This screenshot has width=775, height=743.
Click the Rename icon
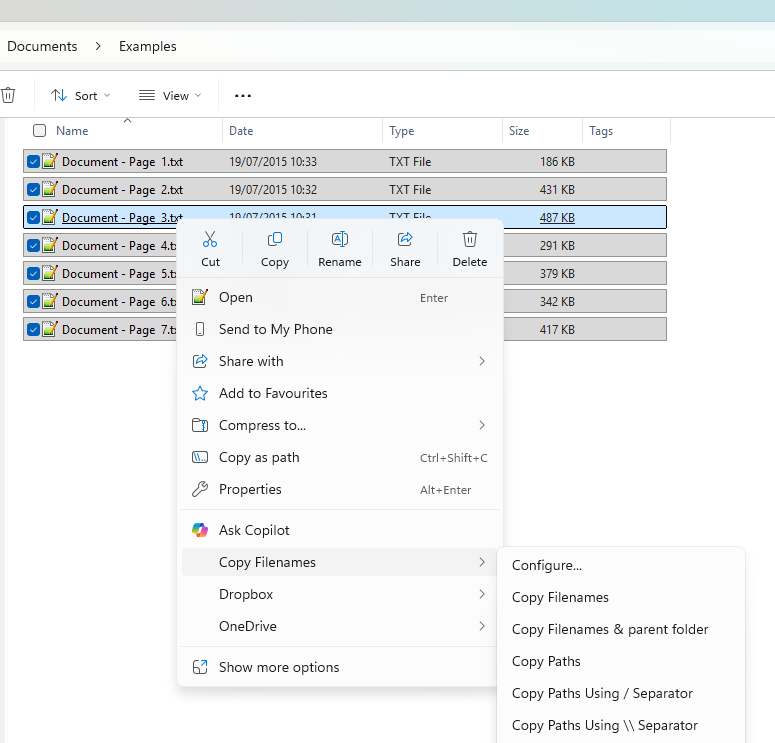tap(340, 240)
